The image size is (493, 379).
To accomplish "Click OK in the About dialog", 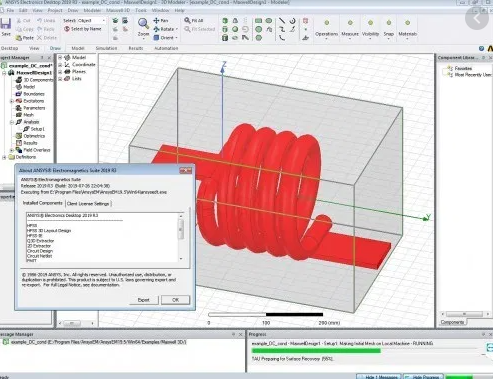I will (176, 300).
